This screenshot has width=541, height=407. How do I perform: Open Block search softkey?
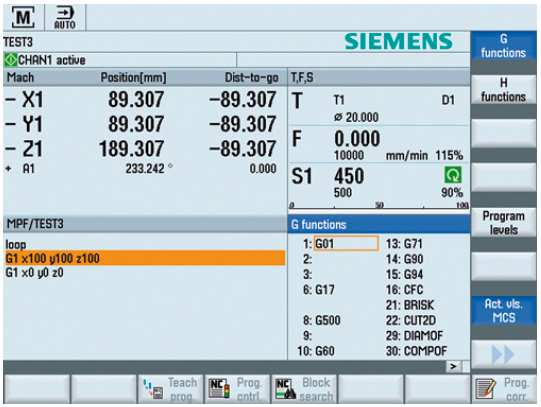(x=304, y=389)
